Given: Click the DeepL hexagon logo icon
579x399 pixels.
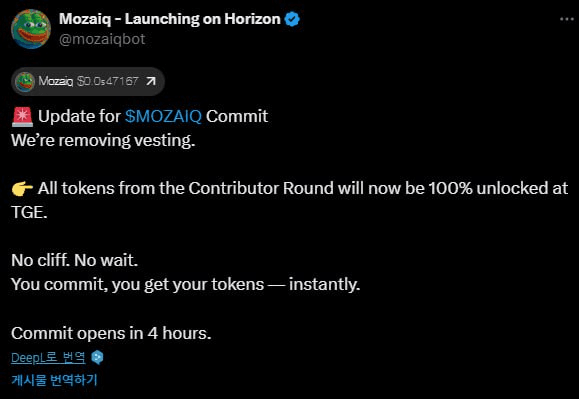Looking at the screenshot, I should [97, 357].
